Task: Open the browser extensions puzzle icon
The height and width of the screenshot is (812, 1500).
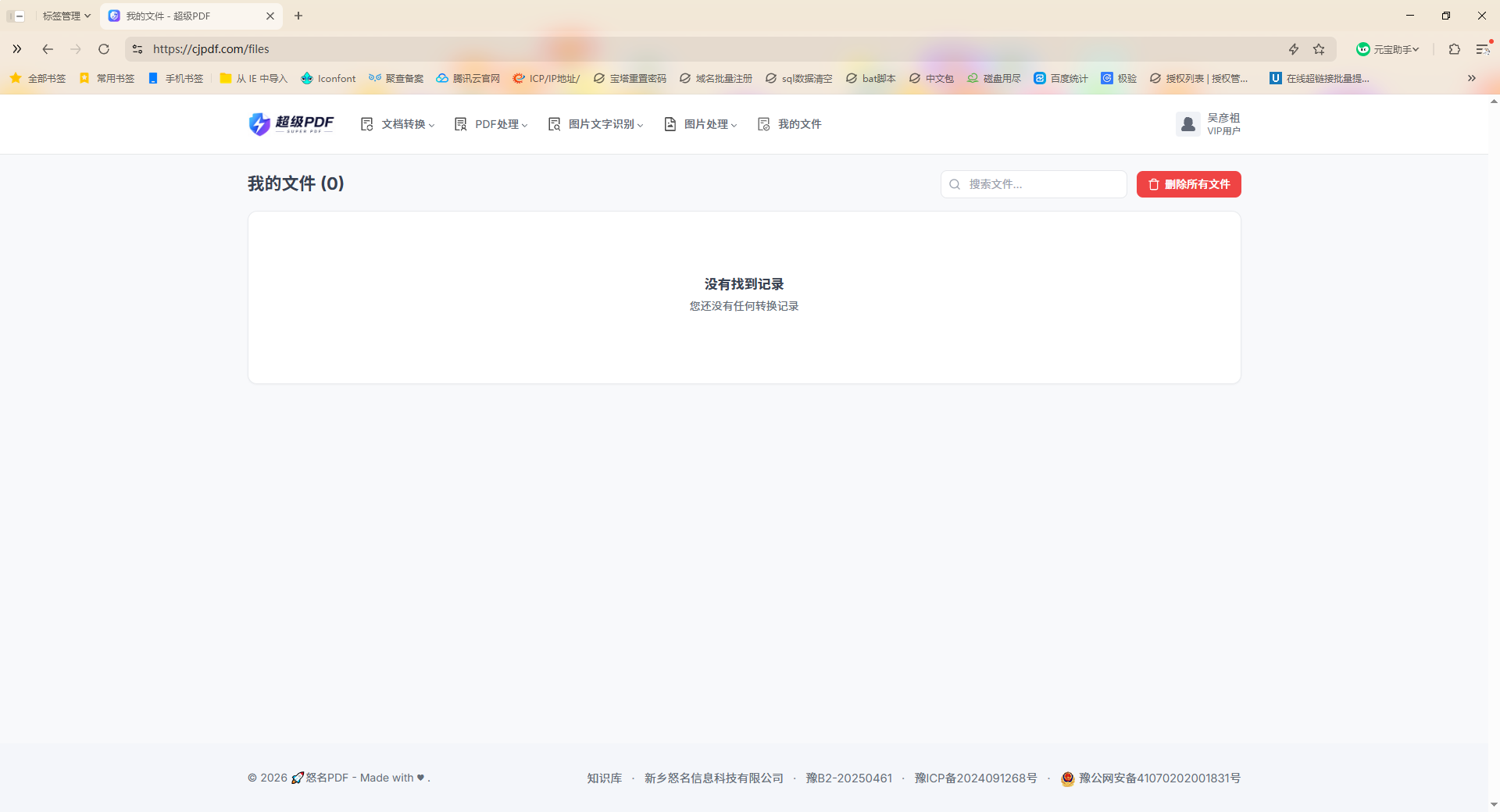Action: [1454, 49]
